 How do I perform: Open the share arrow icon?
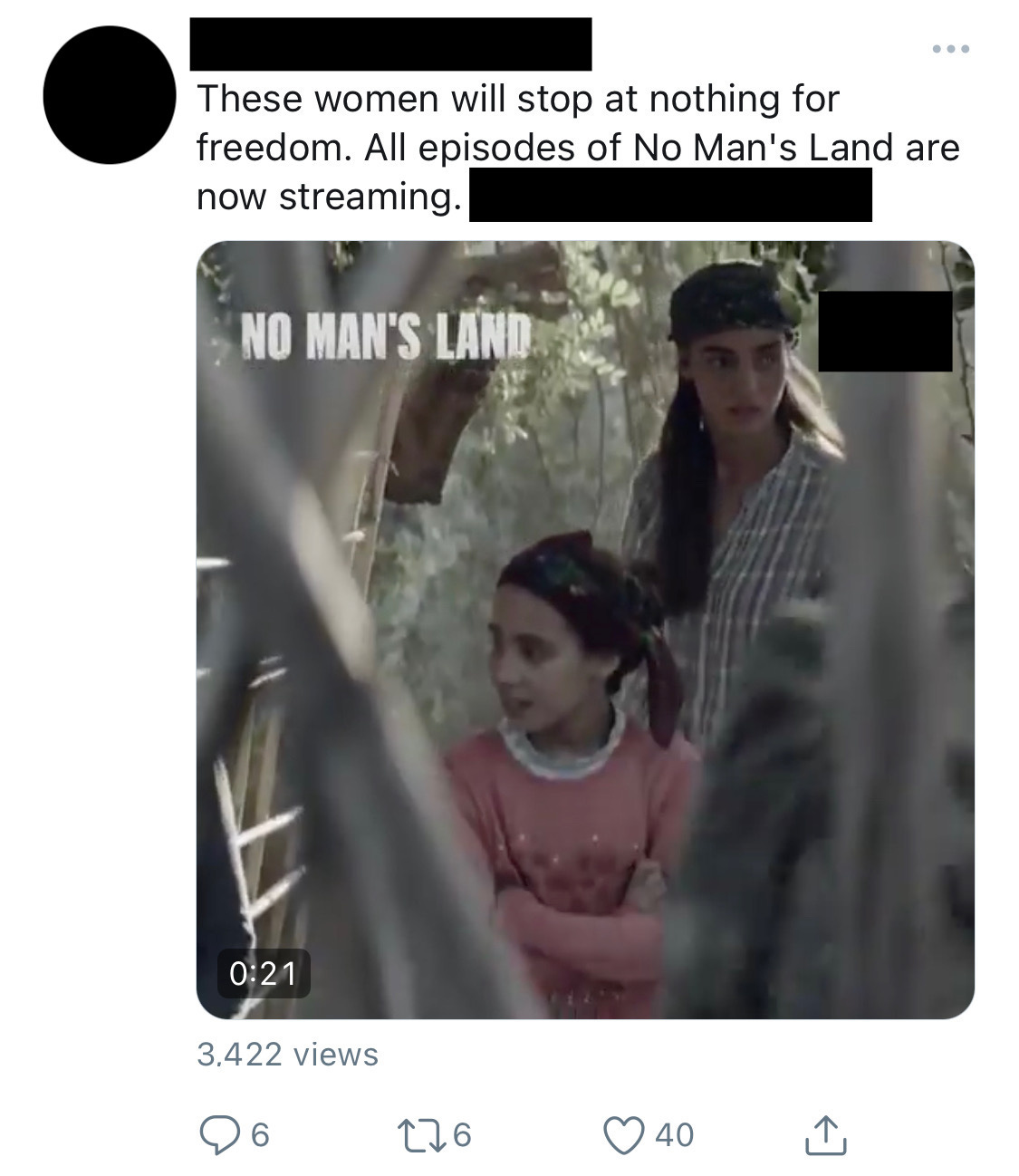coord(825,1134)
